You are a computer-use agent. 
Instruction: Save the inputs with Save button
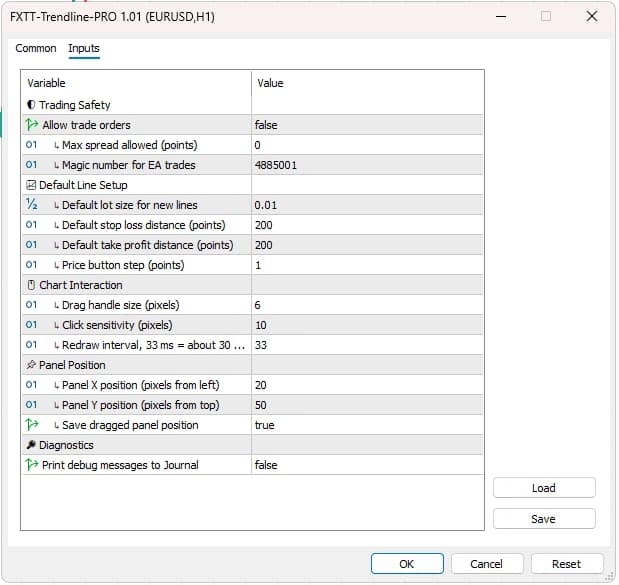(544, 519)
